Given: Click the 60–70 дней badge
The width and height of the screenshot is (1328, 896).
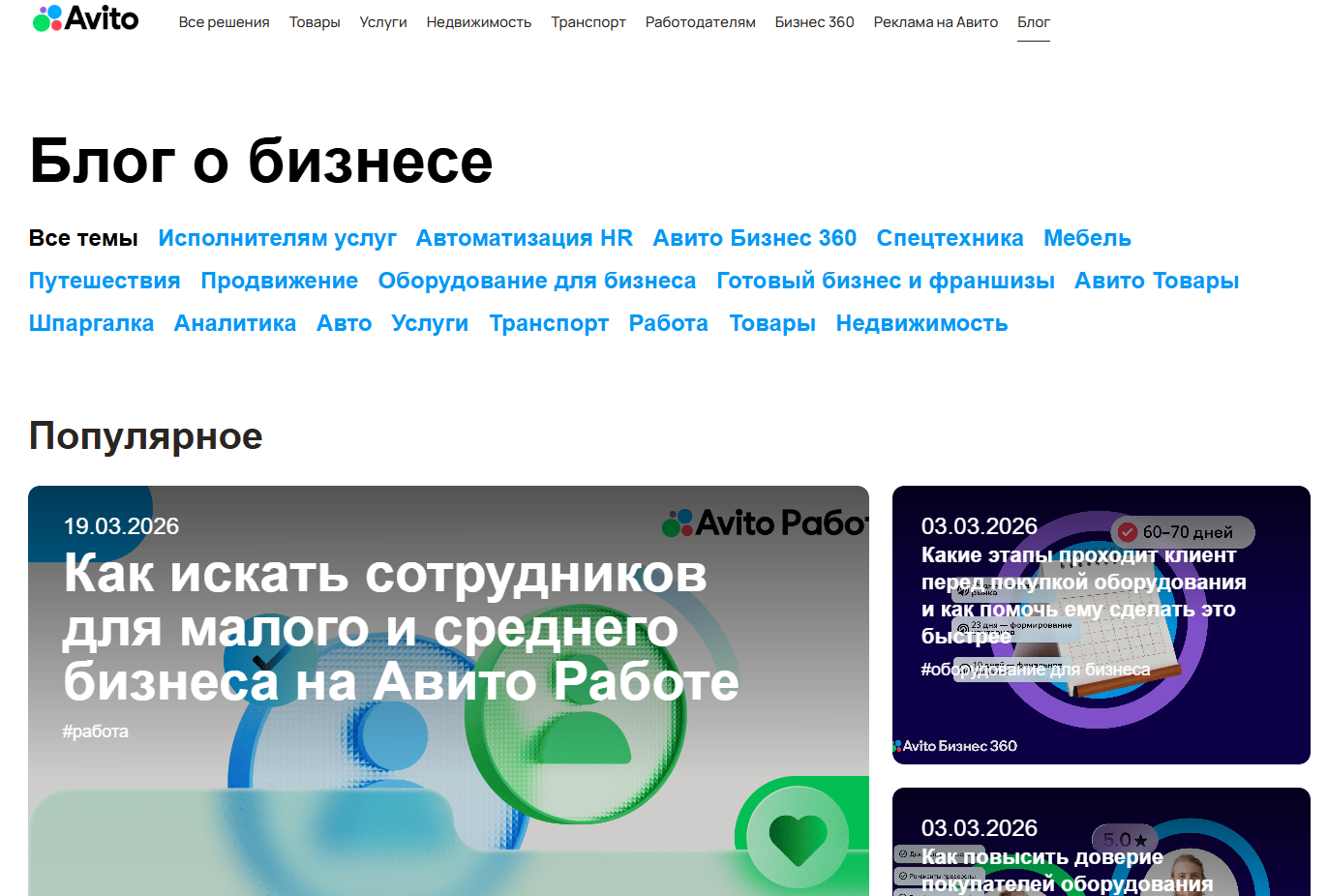Looking at the screenshot, I should (x=1183, y=532).
